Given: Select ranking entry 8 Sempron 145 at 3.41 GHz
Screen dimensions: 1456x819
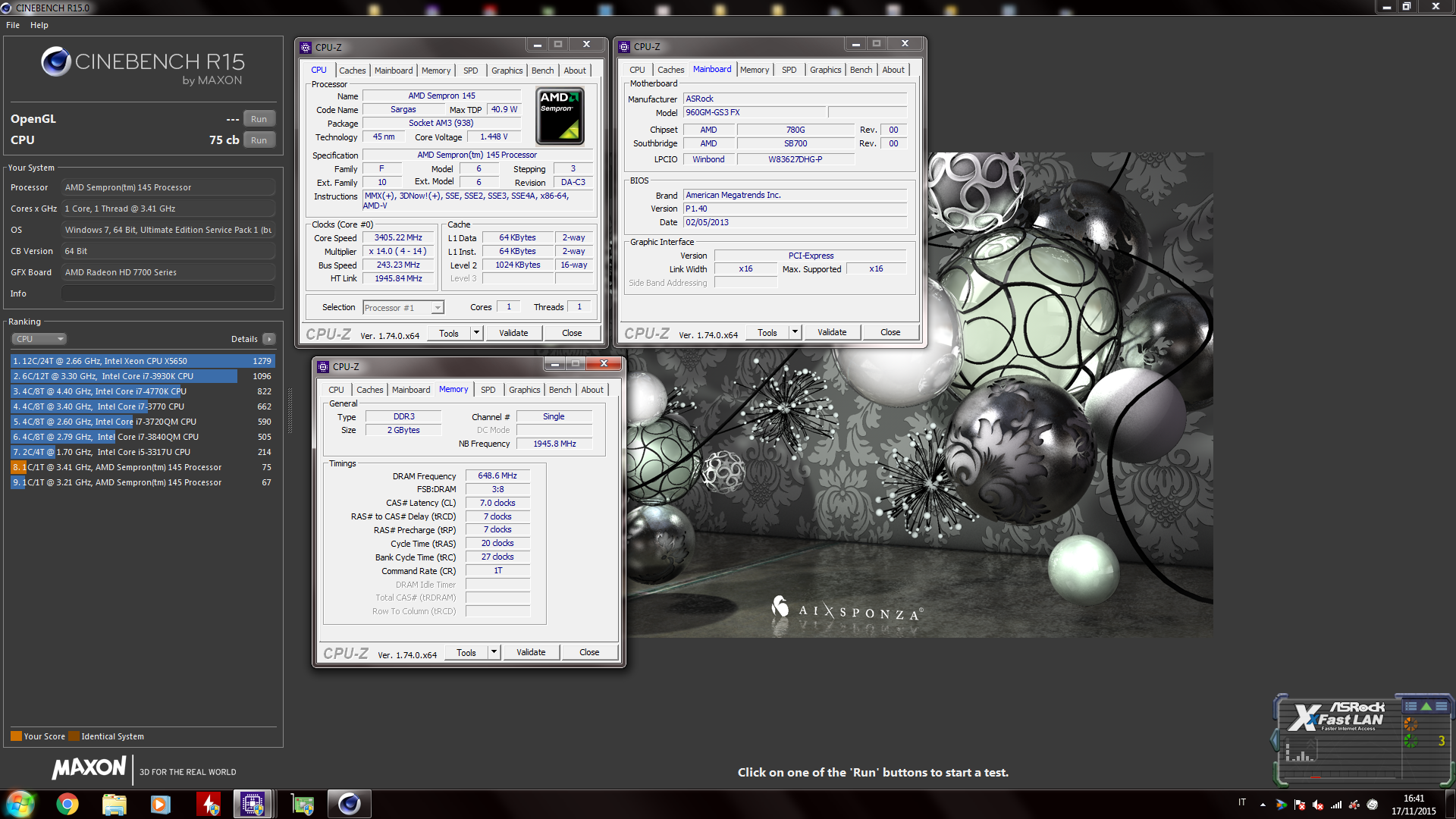Looking at the screenshot, I should 143,467.
